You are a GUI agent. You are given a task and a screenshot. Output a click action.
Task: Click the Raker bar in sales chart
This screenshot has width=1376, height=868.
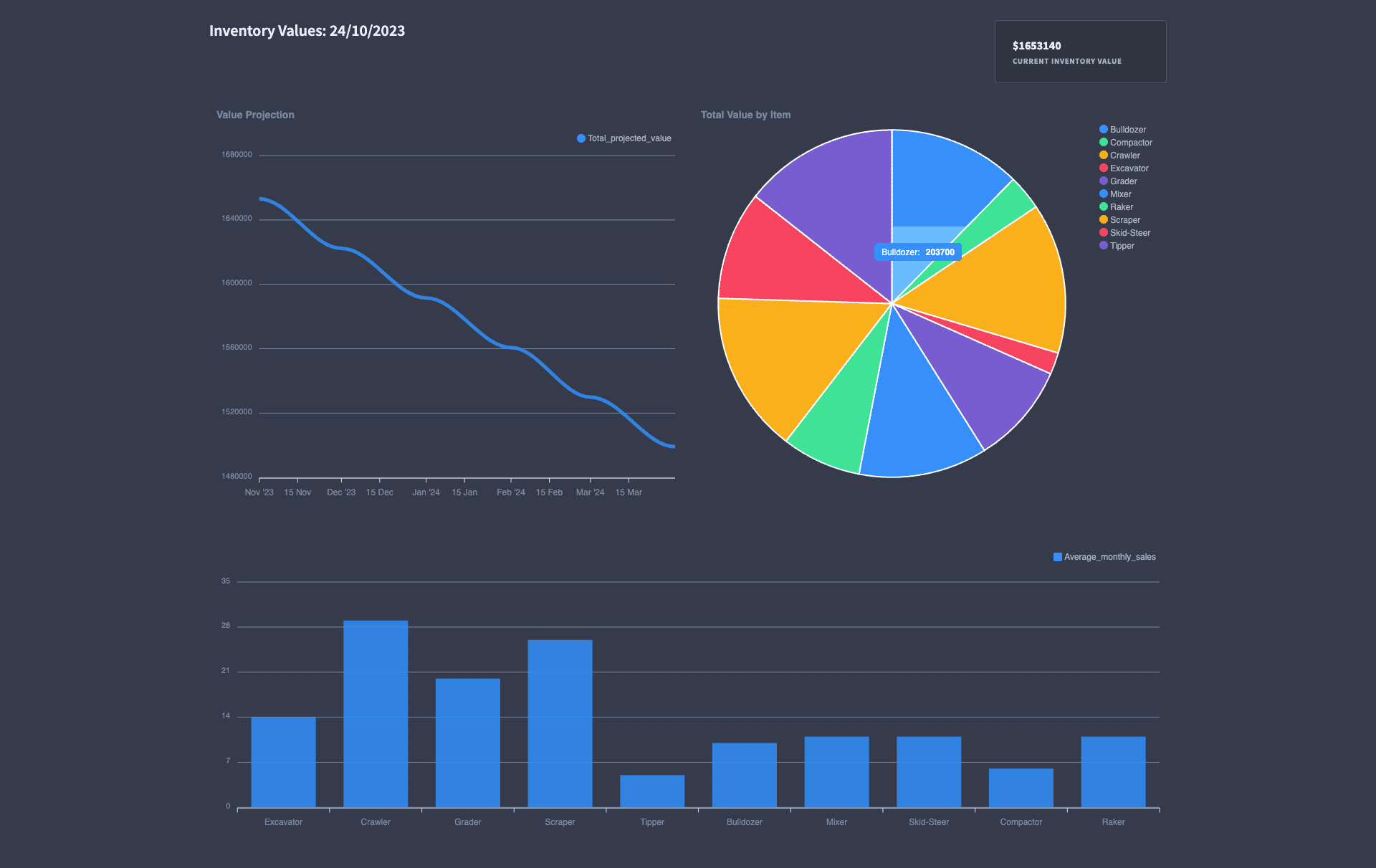tap(1113, 771)
